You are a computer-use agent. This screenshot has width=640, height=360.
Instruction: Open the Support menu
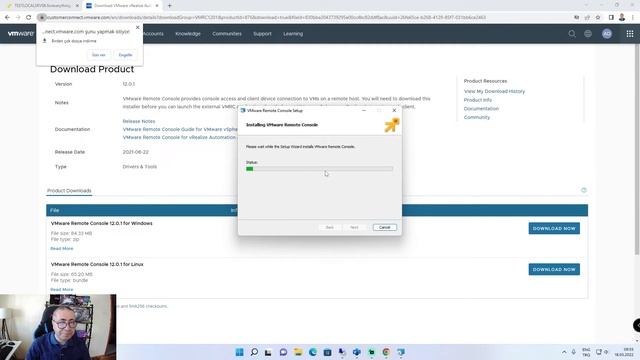262,34
